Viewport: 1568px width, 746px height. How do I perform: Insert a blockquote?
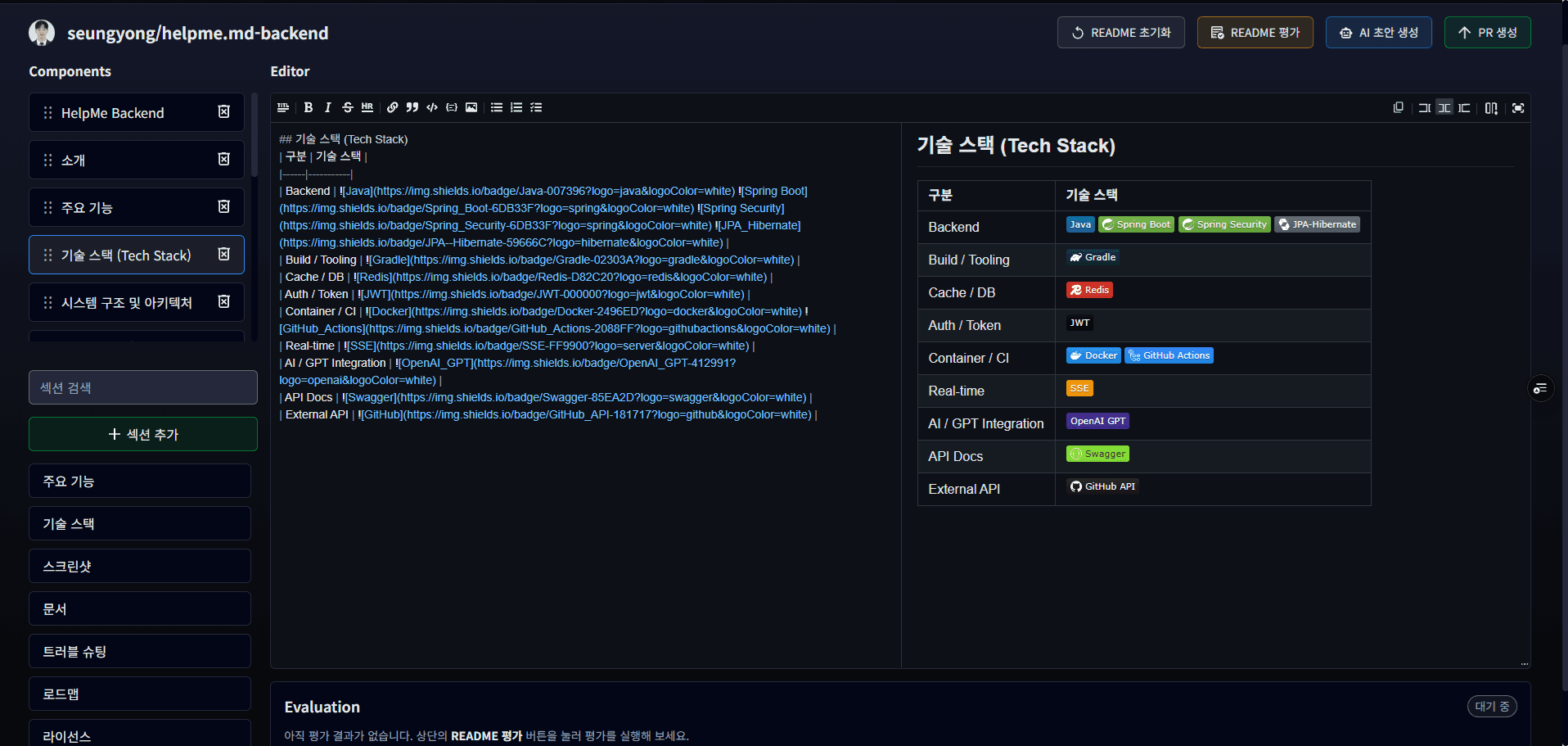(x=412, y=107)
